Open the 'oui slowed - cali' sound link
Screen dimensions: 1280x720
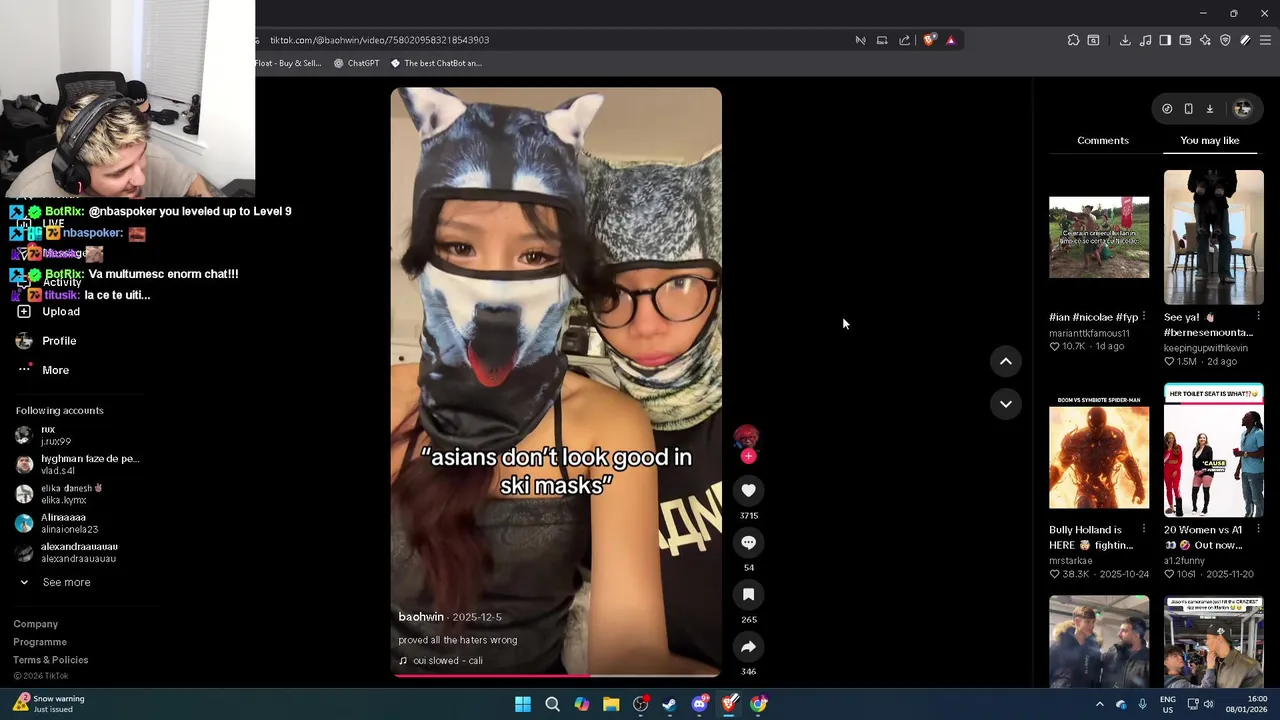click(x=441, y=661)
